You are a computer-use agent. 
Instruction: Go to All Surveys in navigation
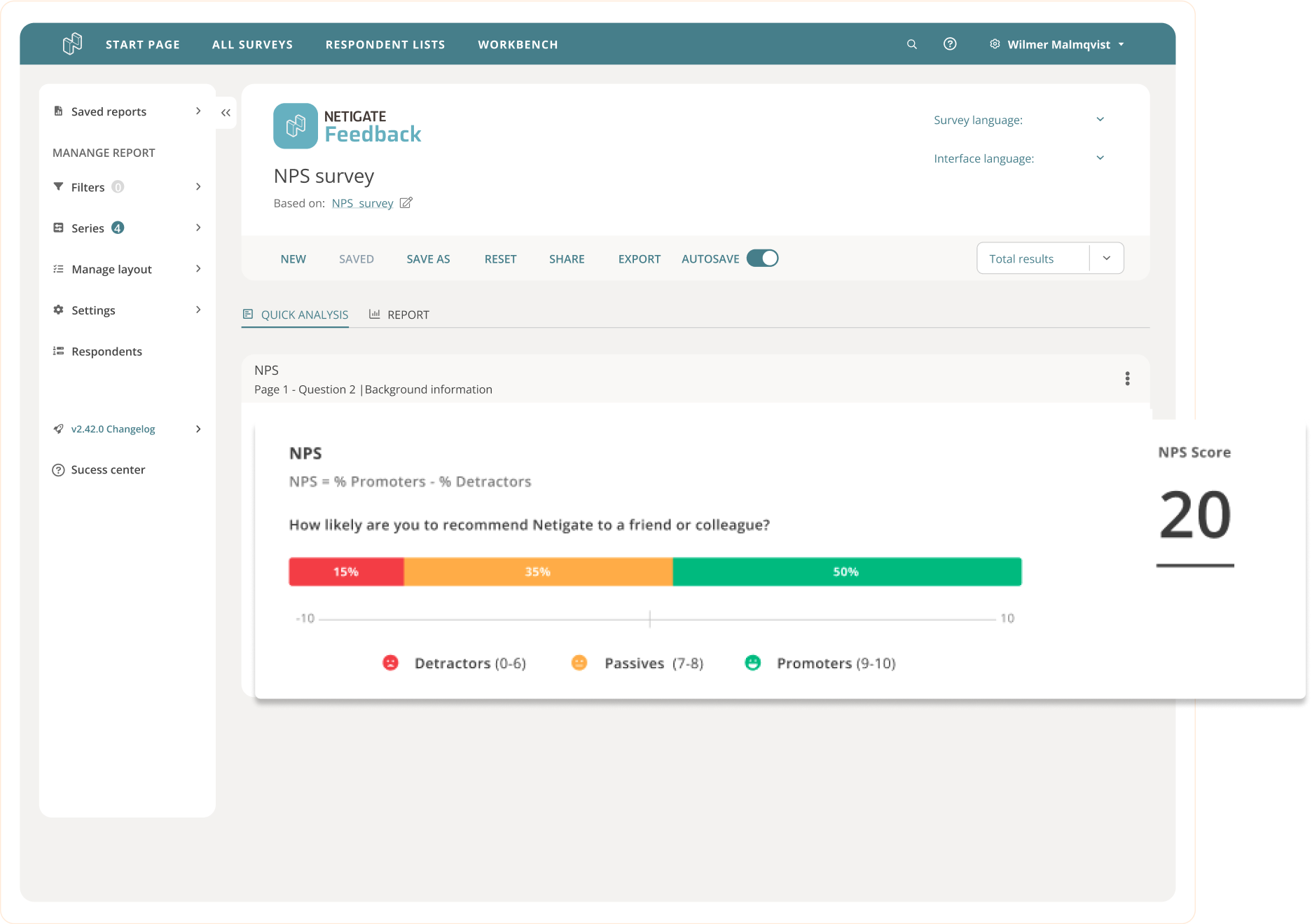[x=252, y=44]
